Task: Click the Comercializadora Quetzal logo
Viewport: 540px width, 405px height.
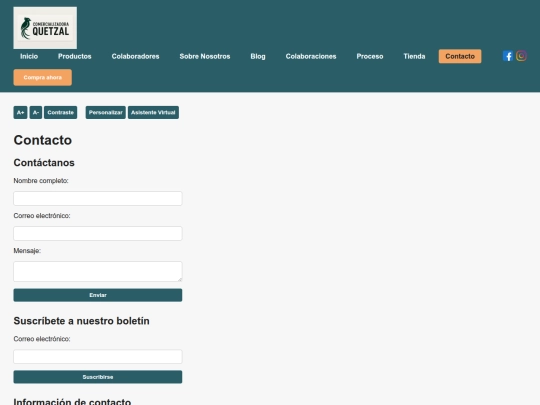Action: (x=45, y=28)
